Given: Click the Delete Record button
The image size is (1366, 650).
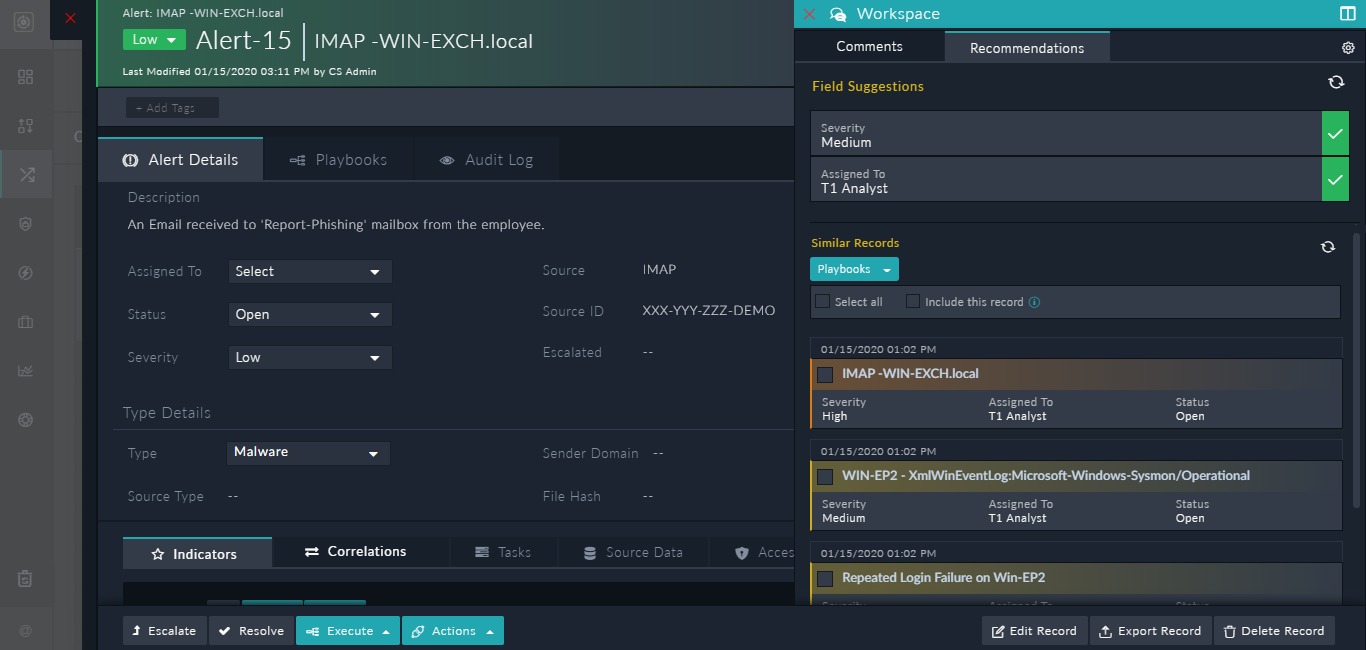Looking at the screenshot, I should 1274,631.
